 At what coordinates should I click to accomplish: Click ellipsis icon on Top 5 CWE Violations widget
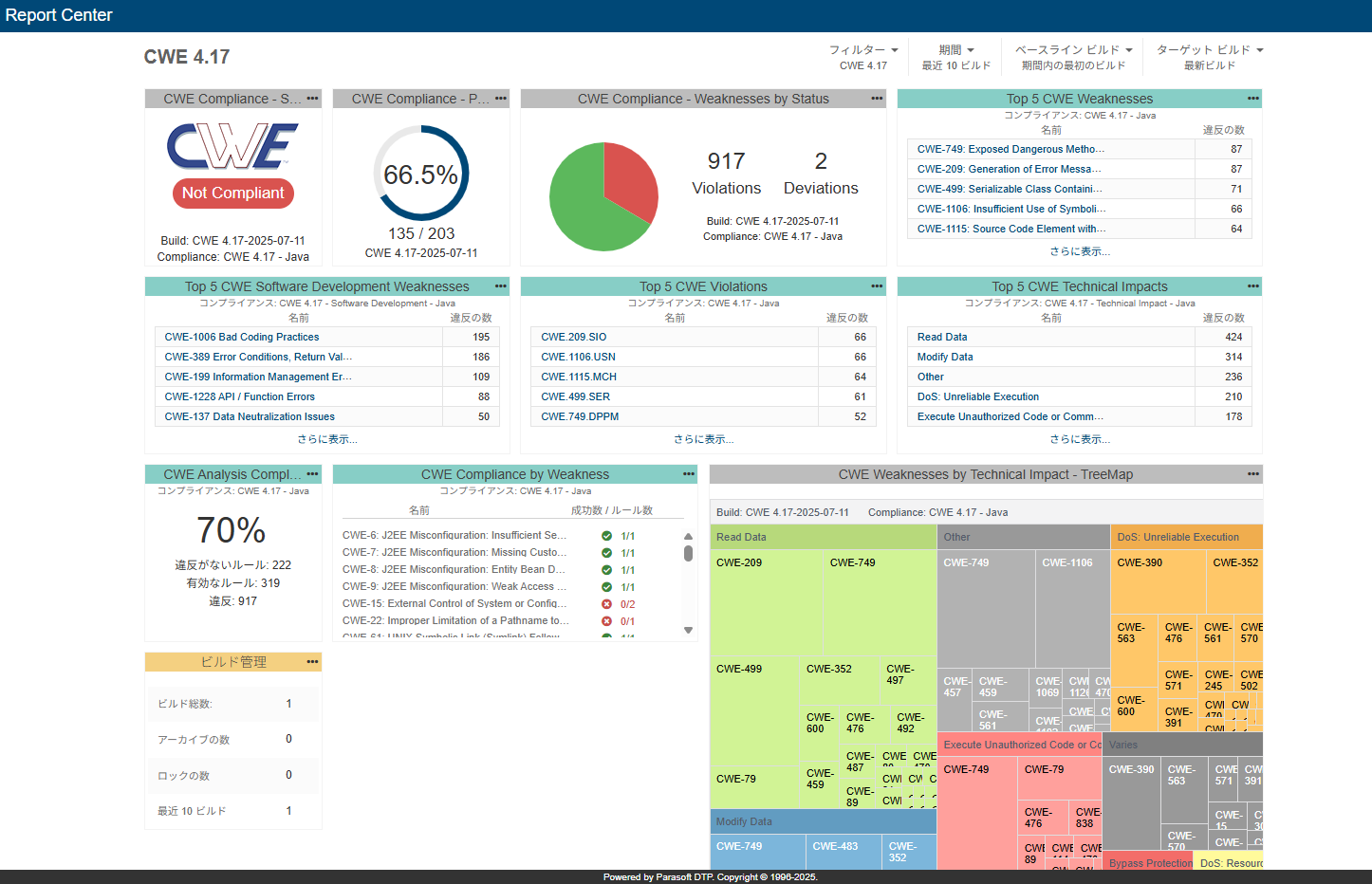pyautogui.click(x=877, y=286)
